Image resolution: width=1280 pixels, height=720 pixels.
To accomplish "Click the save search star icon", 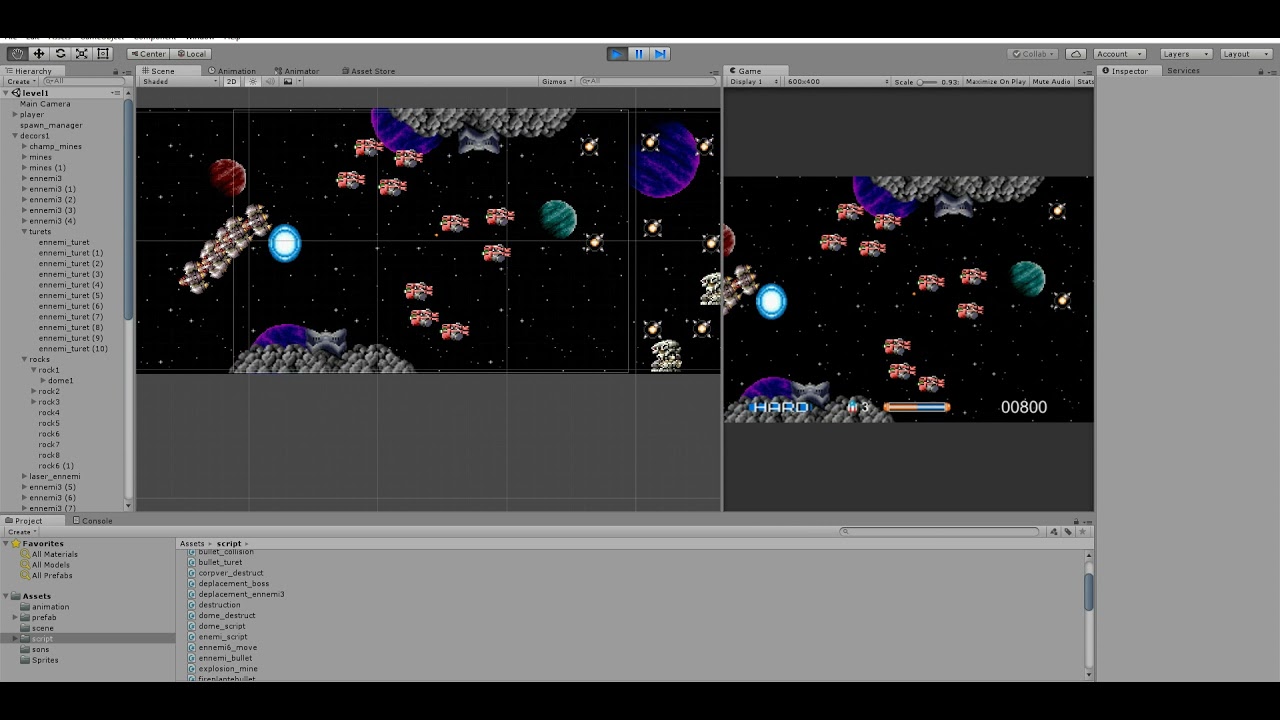I will tap(1082, 532).
